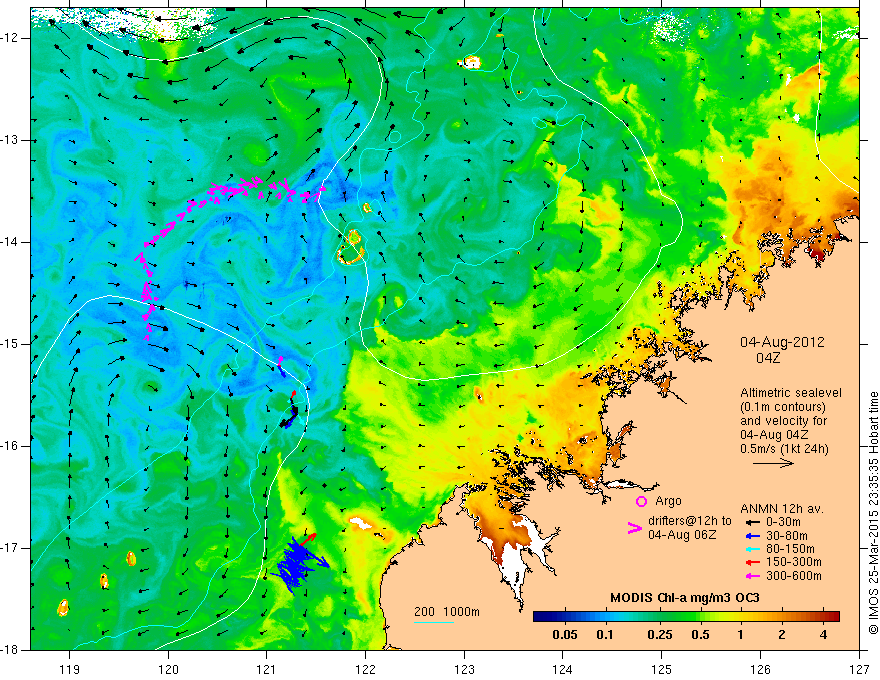This screenshot has width=880, height=680.
Task: Click the 'and velocity for' text line
Action: (x=783, y=421)
